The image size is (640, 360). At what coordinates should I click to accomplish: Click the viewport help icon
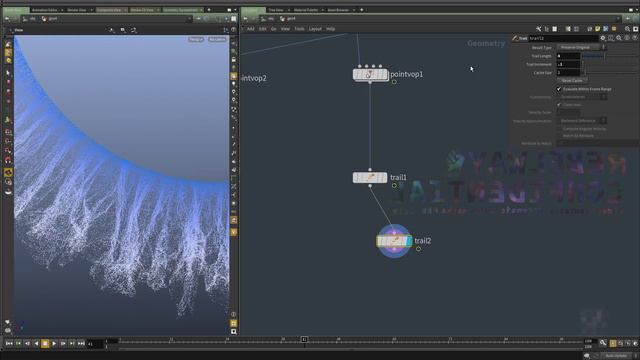(233, 30)
